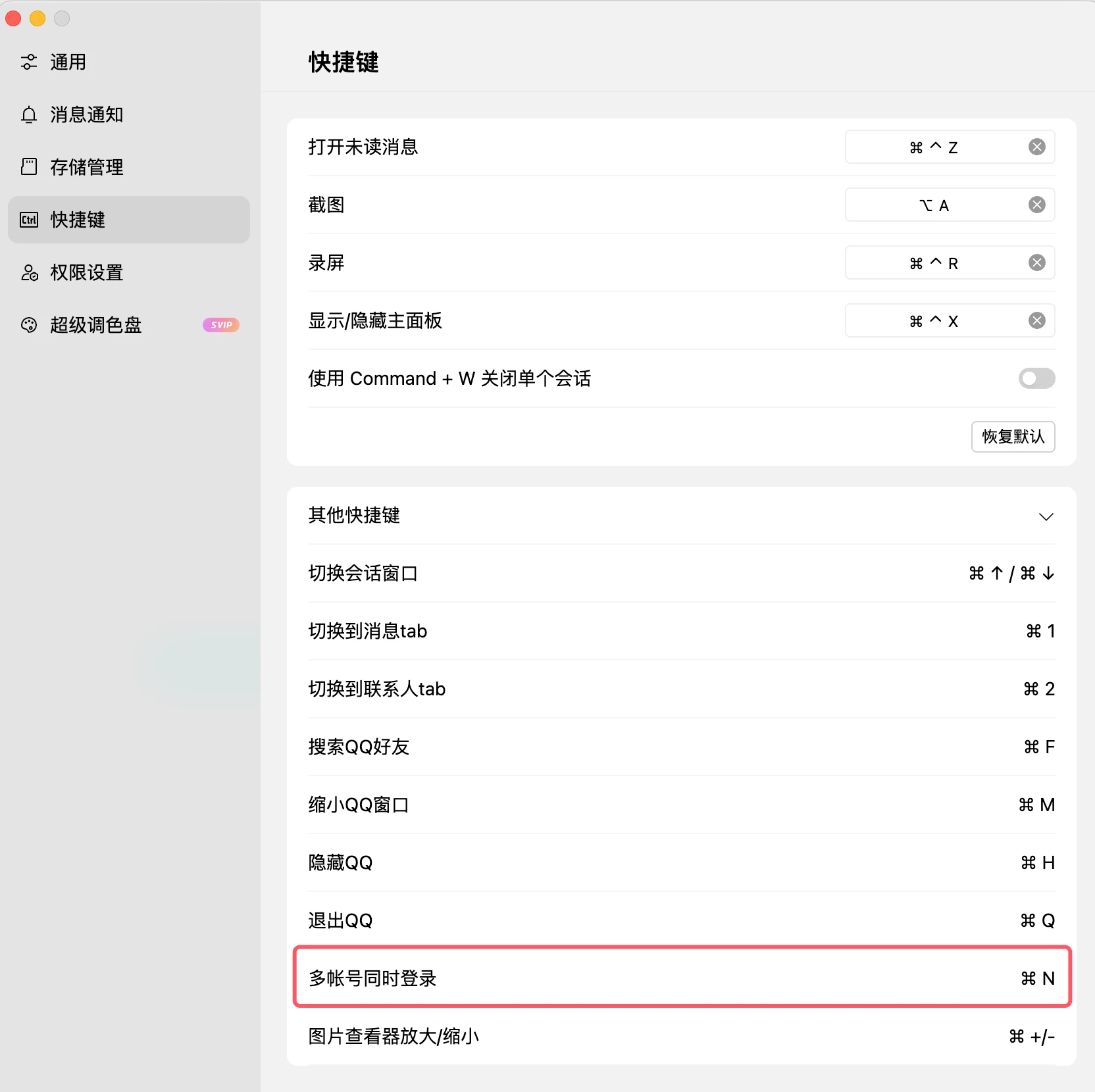
Task: Click the General settings sliders icon
Action: click(29, 62)
